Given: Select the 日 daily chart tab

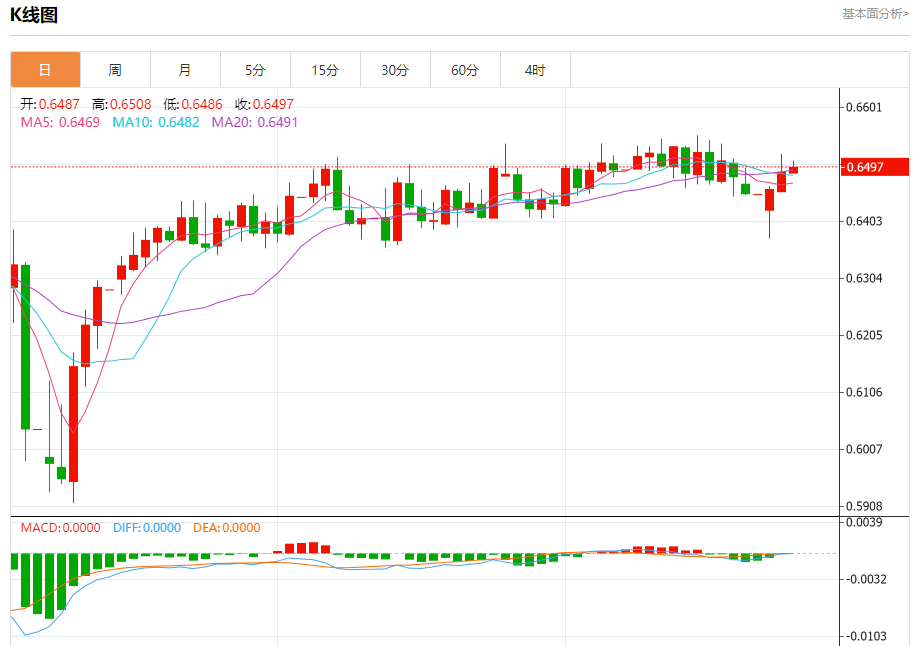Looking at the screenshot, I should (46, 70).
